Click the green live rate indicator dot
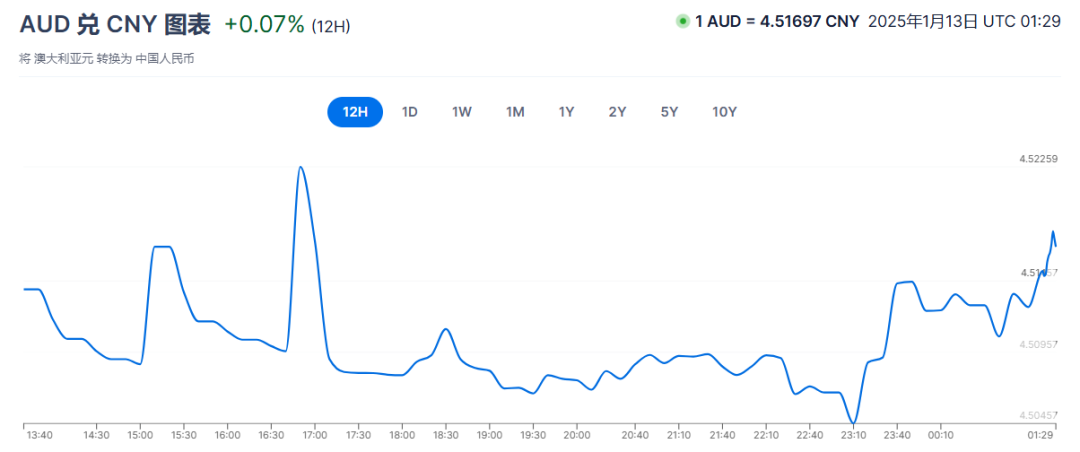This screenshot has width=1080, height=452. tap(683, 21)
